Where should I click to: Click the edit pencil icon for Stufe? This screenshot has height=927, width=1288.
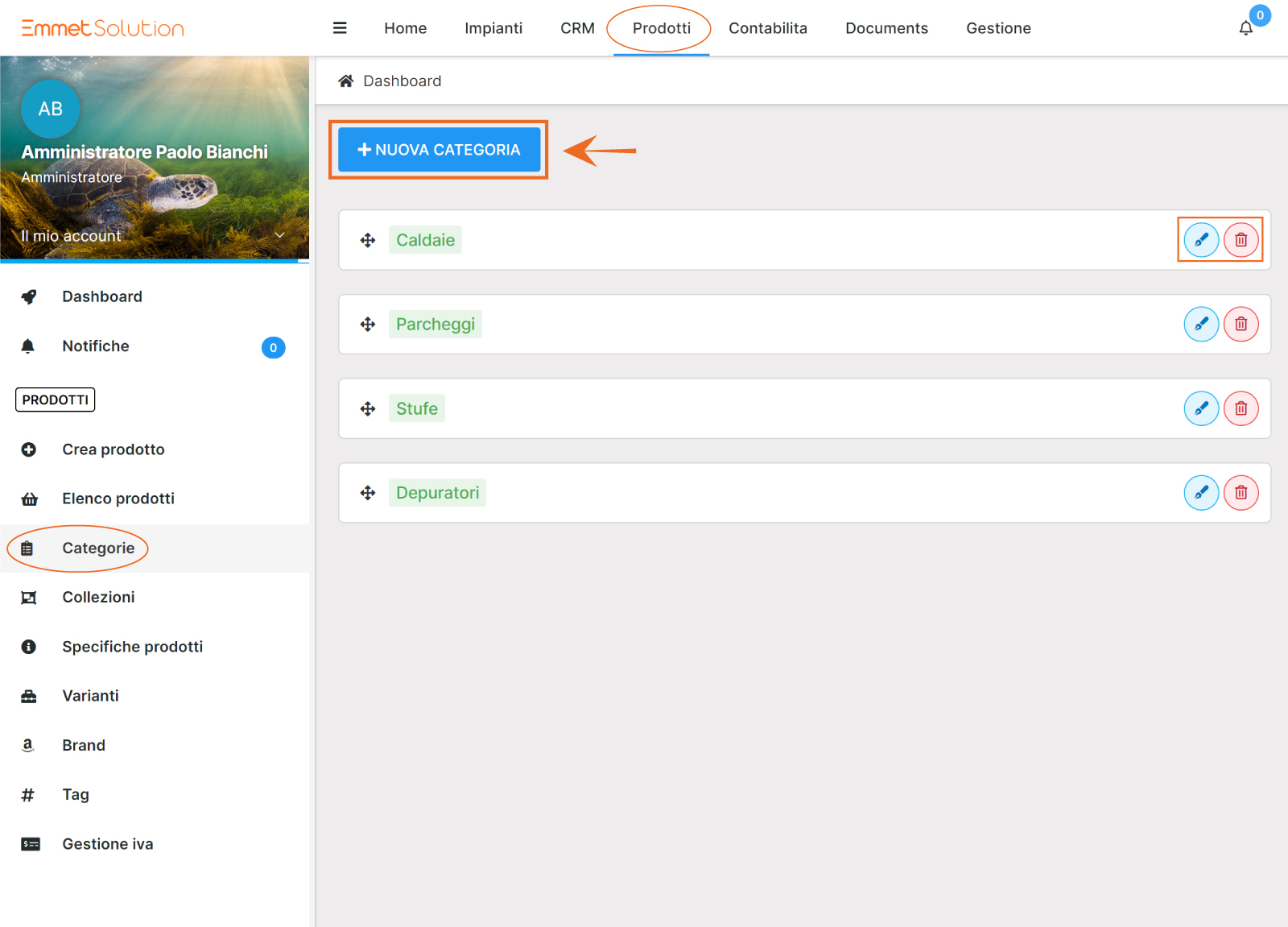tap(1201, 408)
